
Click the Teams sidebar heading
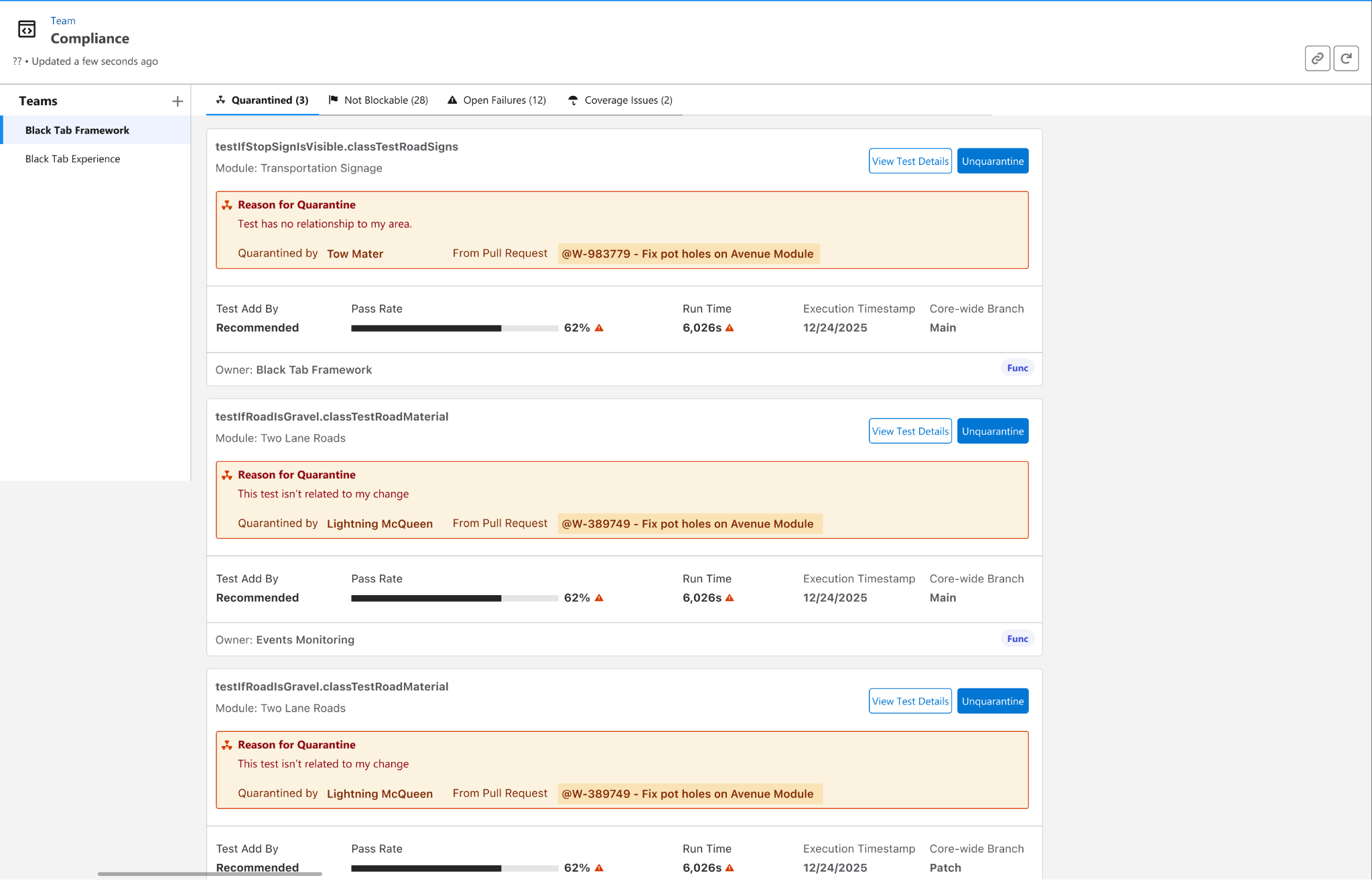38,101
